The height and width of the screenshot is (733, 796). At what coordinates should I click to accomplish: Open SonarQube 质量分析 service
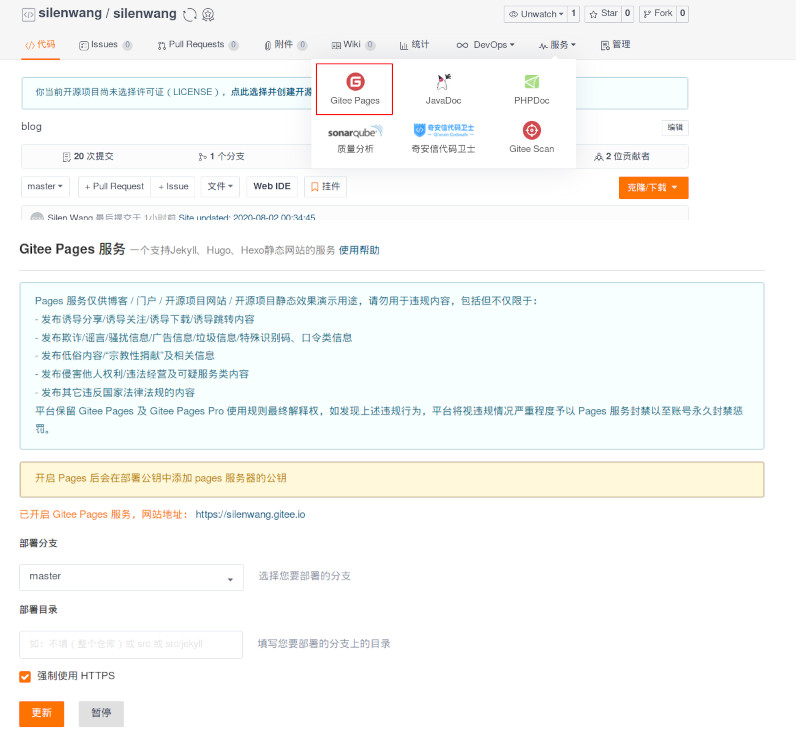[355, 138]
